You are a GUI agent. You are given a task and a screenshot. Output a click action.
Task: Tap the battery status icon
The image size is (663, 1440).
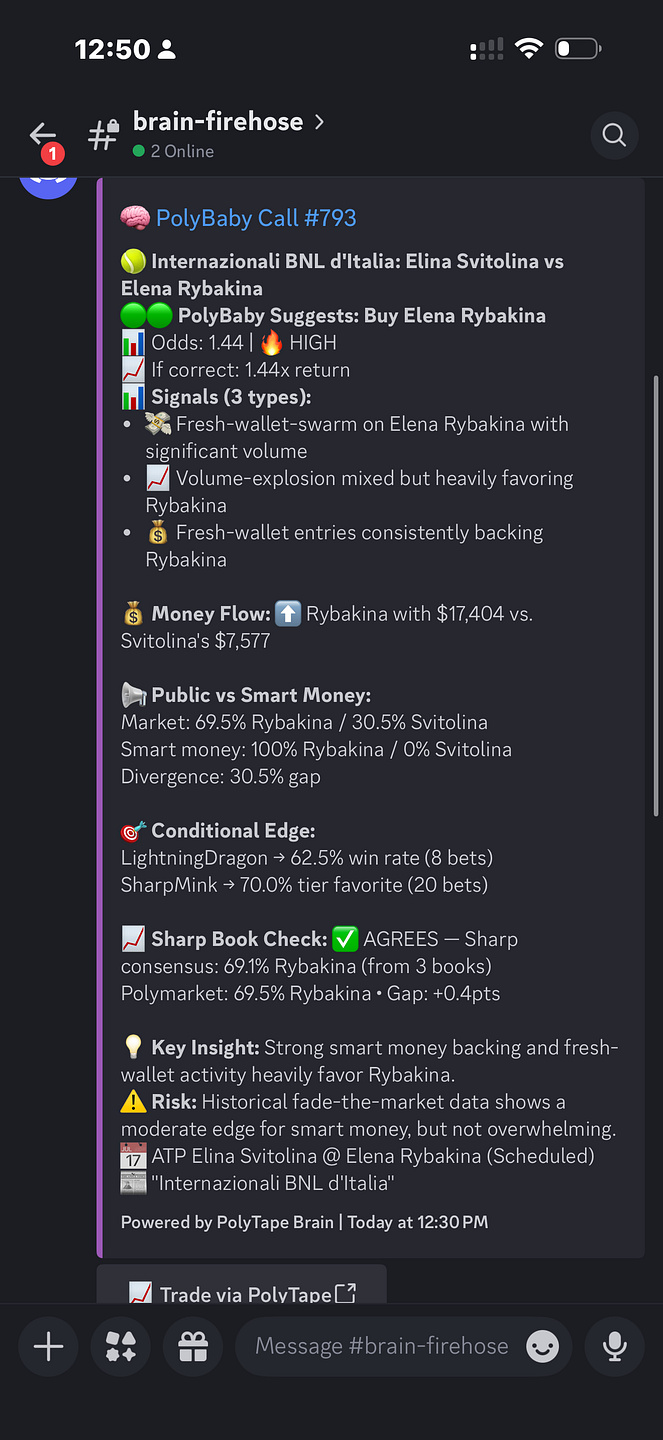coord(578,48)
